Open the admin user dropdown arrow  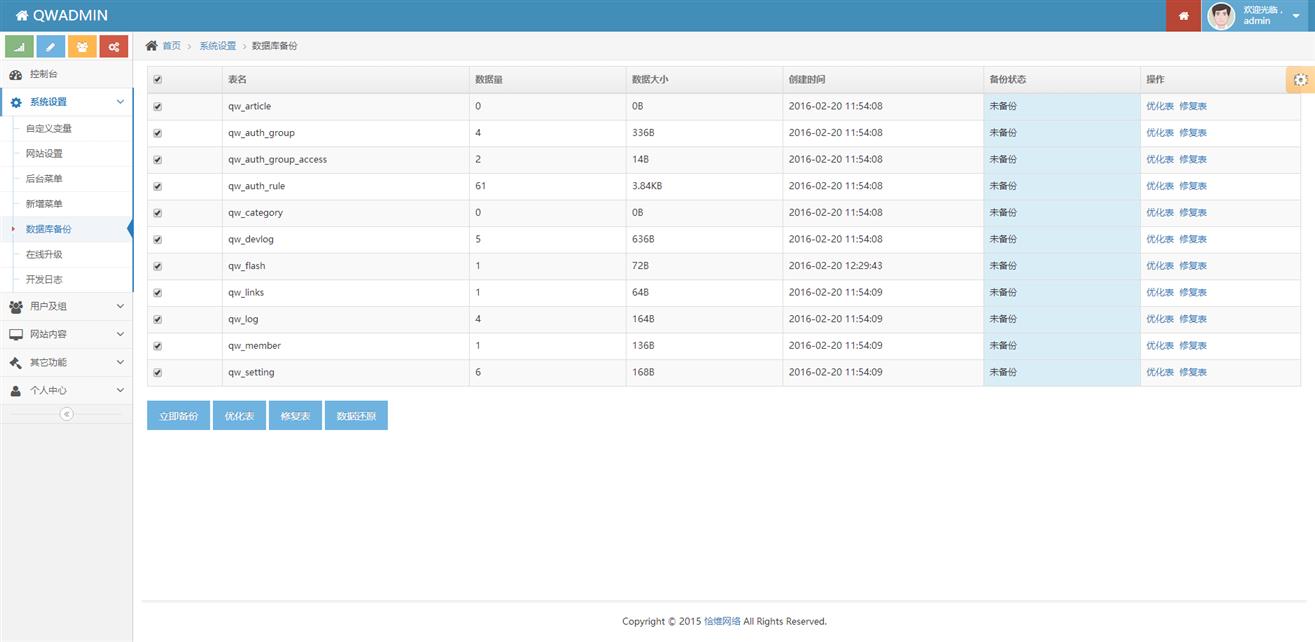coord(1296,16)
